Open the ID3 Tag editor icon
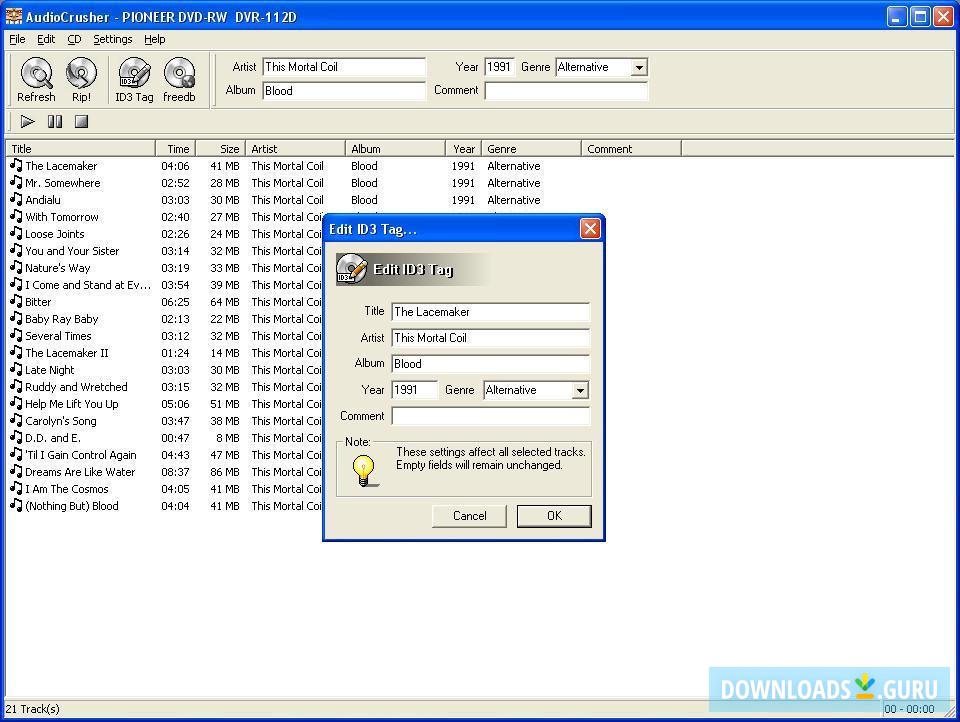This screenshot has width=960, height=722. (134, 74)
